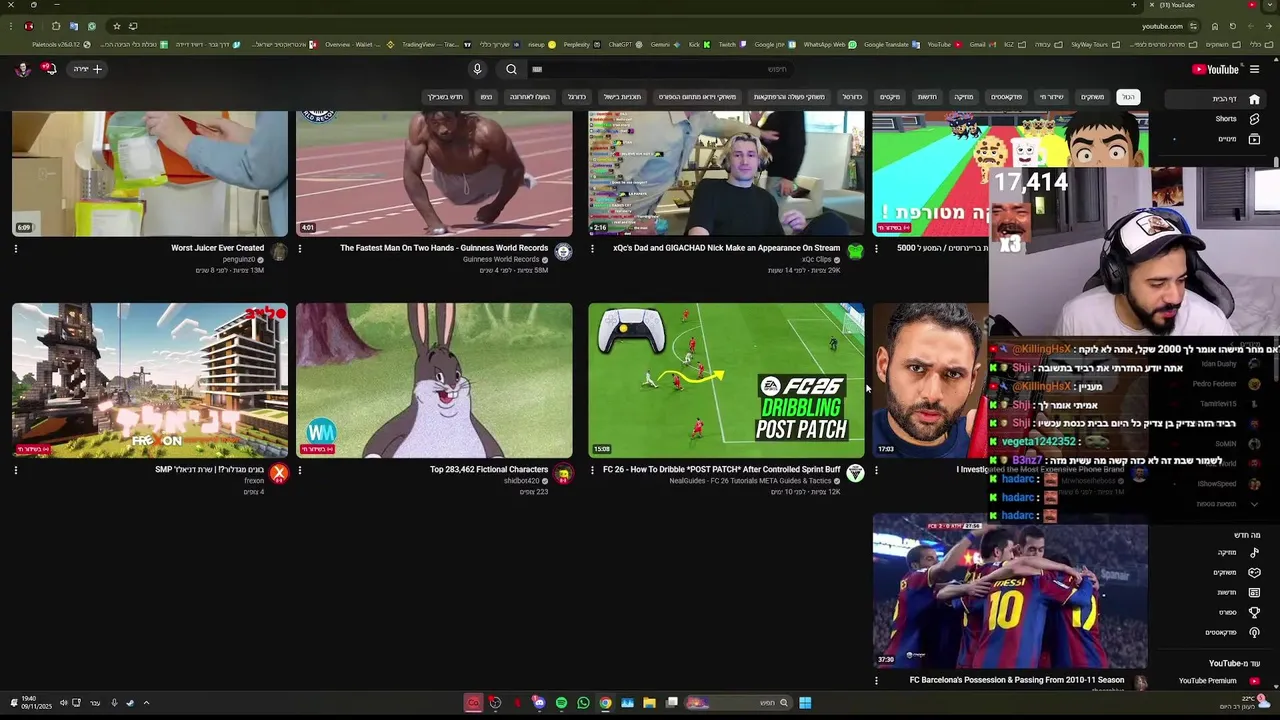
Task: Click the NealGuides channel name link
Action: (751, 481)
